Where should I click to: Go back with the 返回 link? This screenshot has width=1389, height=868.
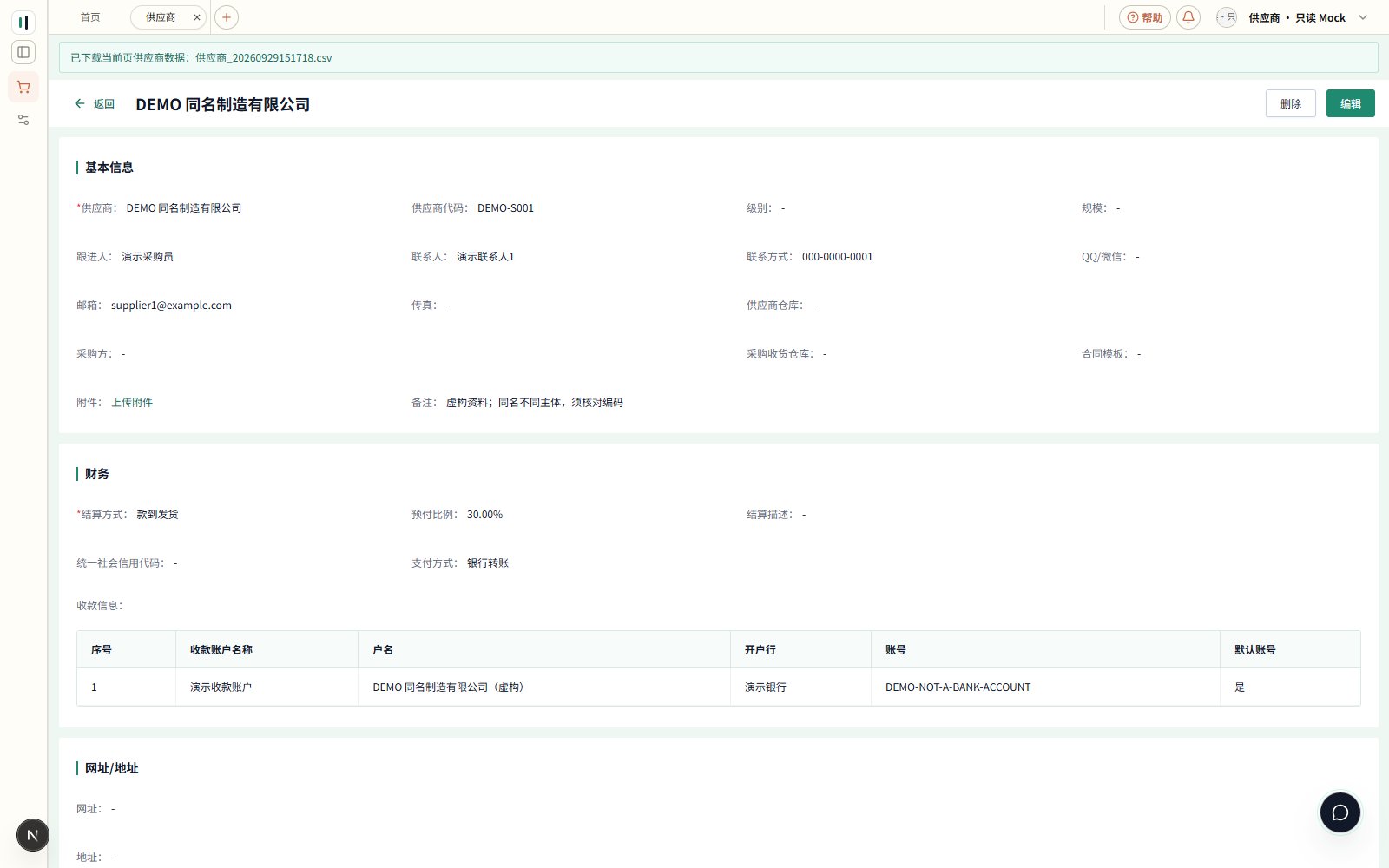[95, 104]
